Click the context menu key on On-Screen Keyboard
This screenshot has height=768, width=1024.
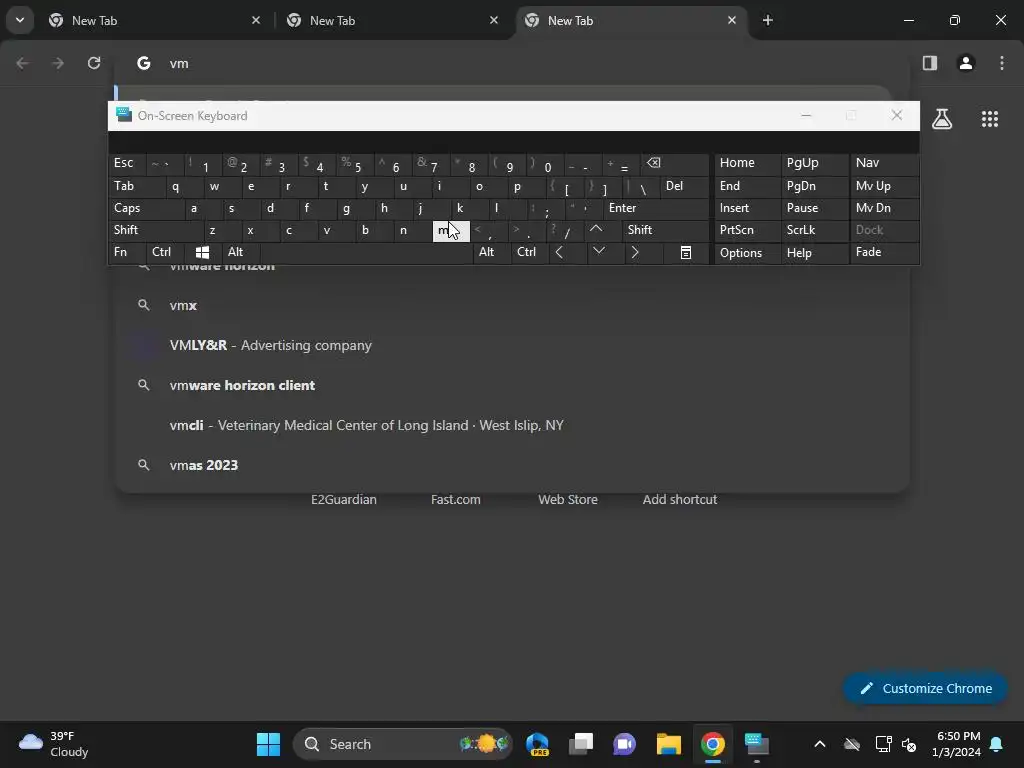686,253
